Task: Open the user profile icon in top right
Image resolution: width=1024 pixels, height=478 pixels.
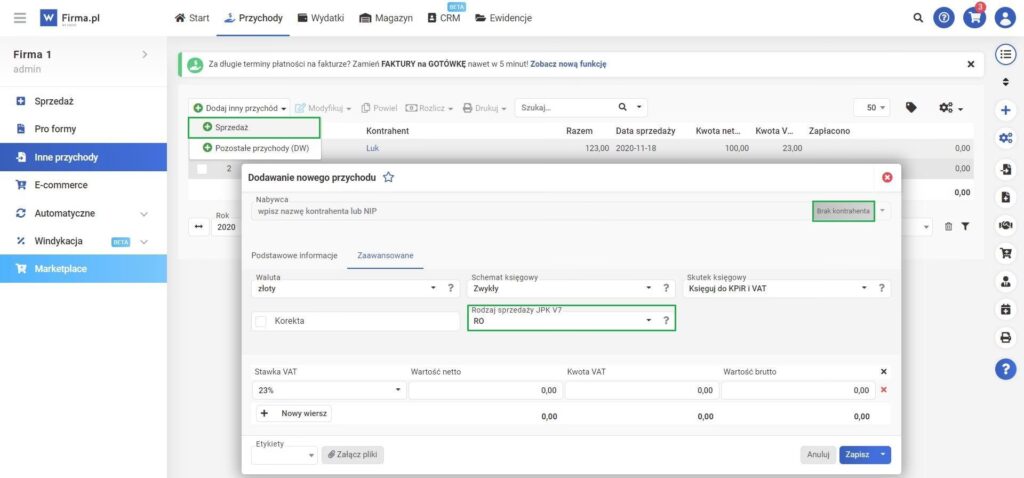Action: point(1005,18)
